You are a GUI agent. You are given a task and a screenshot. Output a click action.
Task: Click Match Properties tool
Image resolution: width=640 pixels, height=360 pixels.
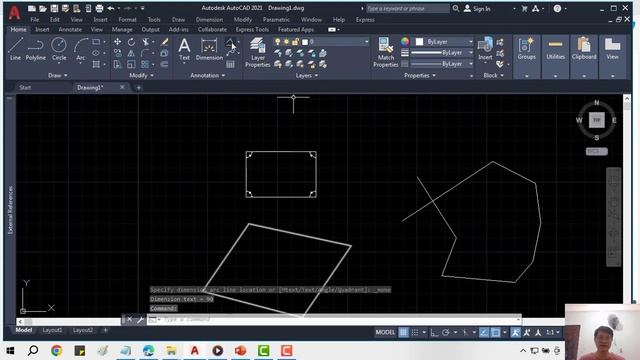(385, 52)
